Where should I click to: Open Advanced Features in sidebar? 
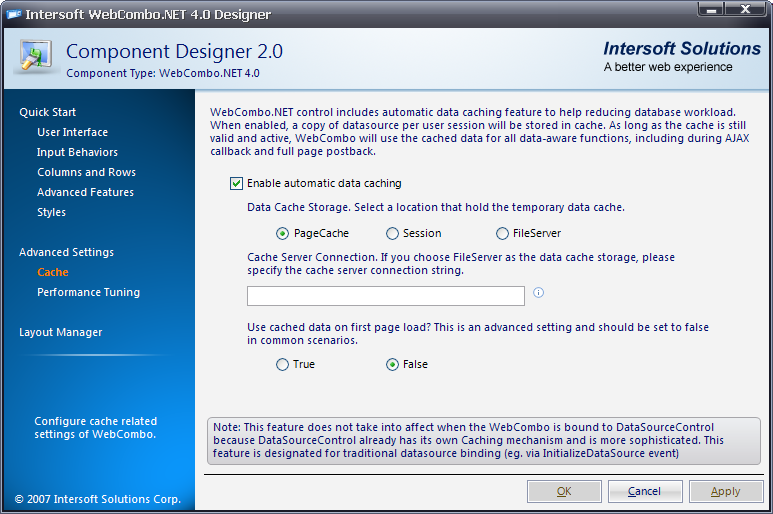(x=85, y=192)
